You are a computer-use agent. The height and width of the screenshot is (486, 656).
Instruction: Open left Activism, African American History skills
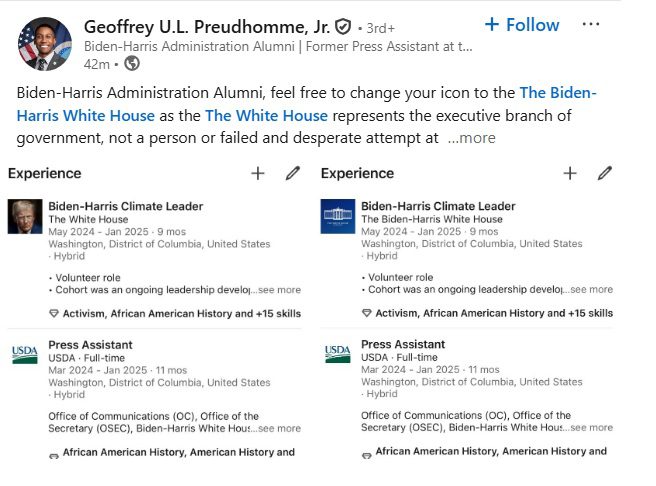coord(182,314)
